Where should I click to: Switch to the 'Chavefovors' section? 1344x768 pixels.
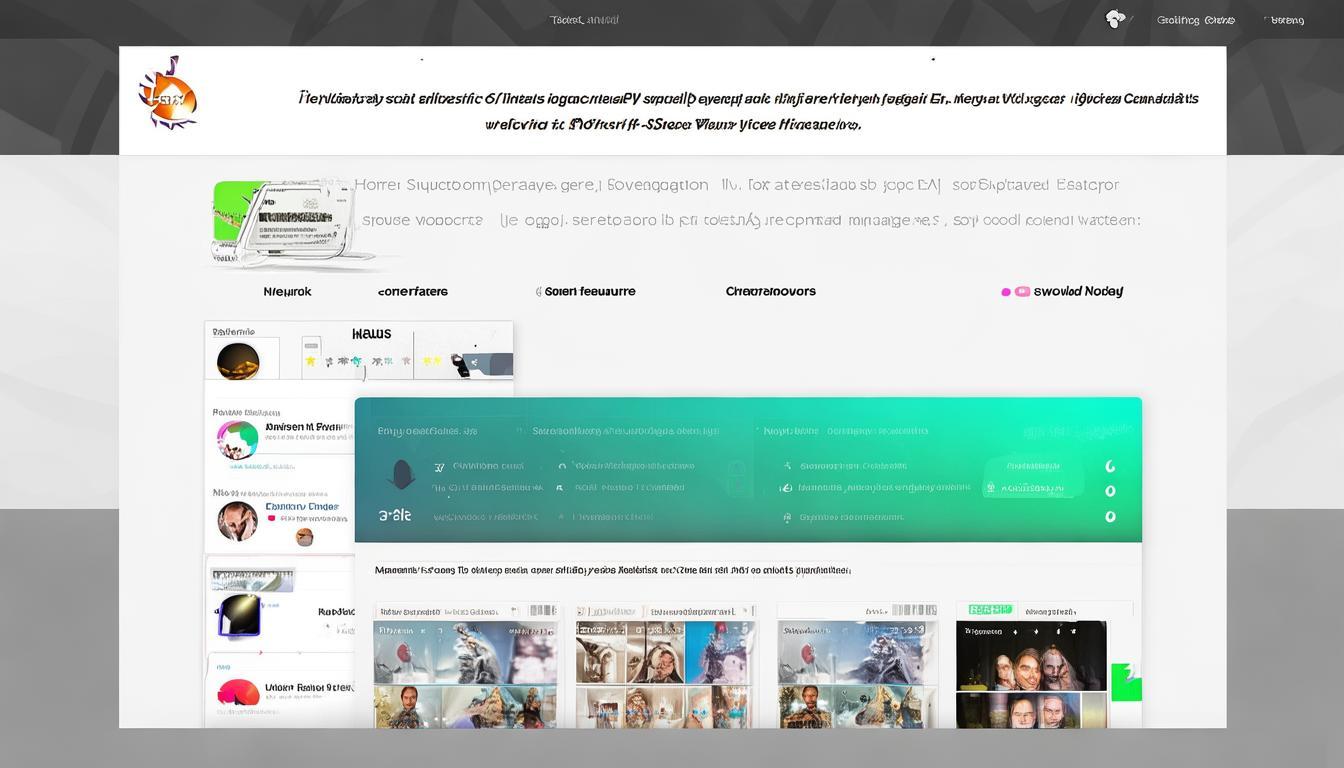tap(770, 291)
